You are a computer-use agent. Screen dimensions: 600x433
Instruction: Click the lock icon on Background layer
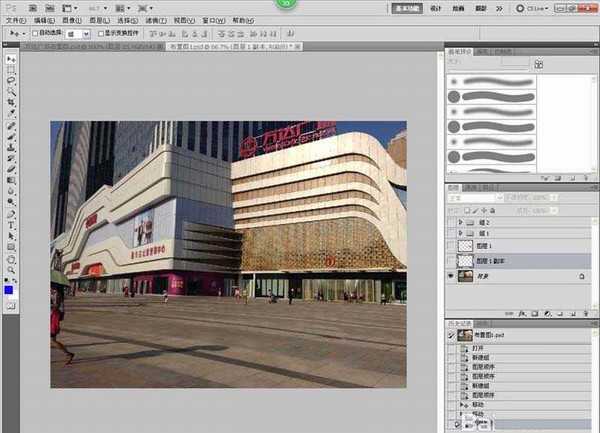(581, 275)
